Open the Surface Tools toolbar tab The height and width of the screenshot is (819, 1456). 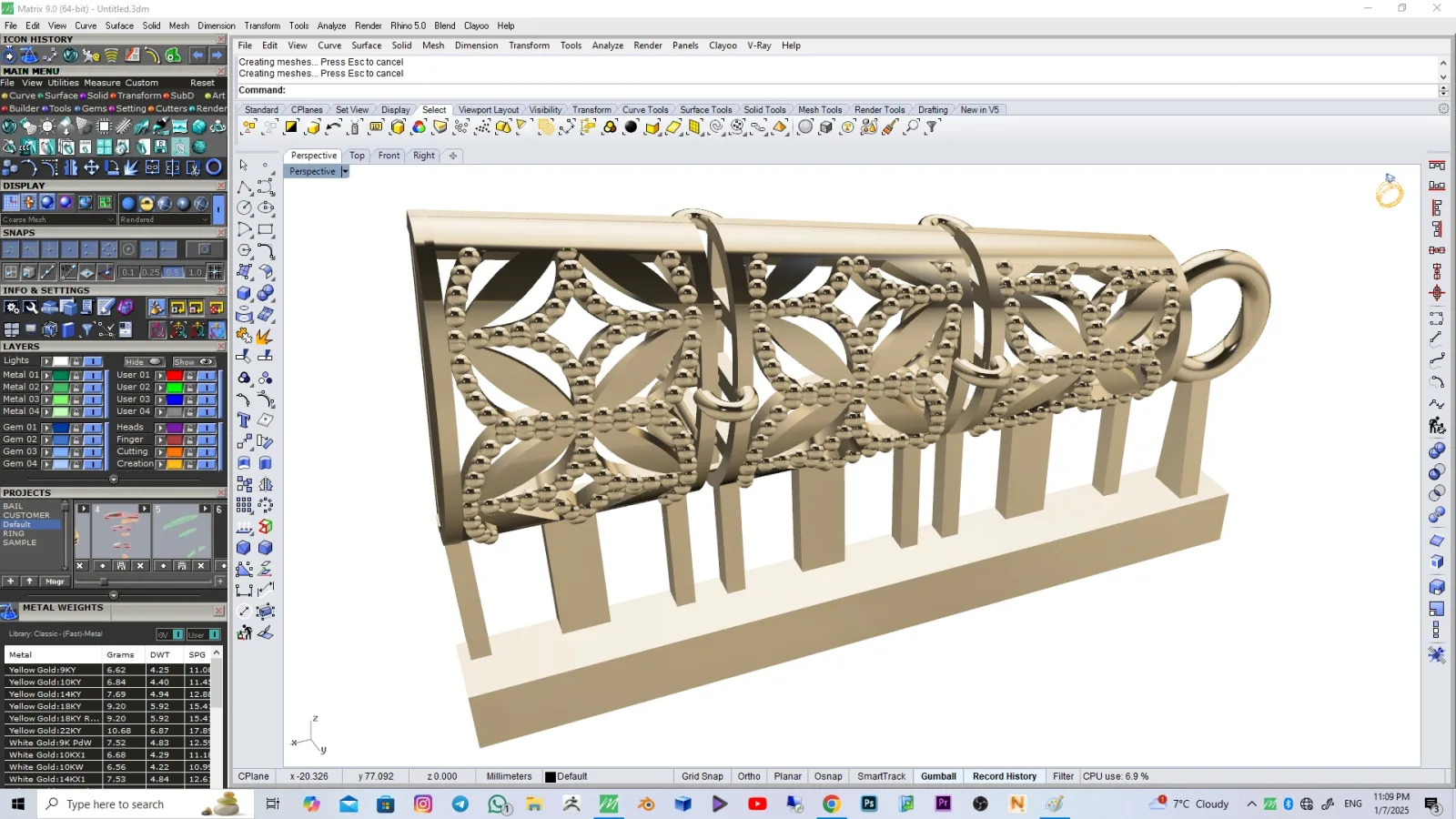coord(705,110)
